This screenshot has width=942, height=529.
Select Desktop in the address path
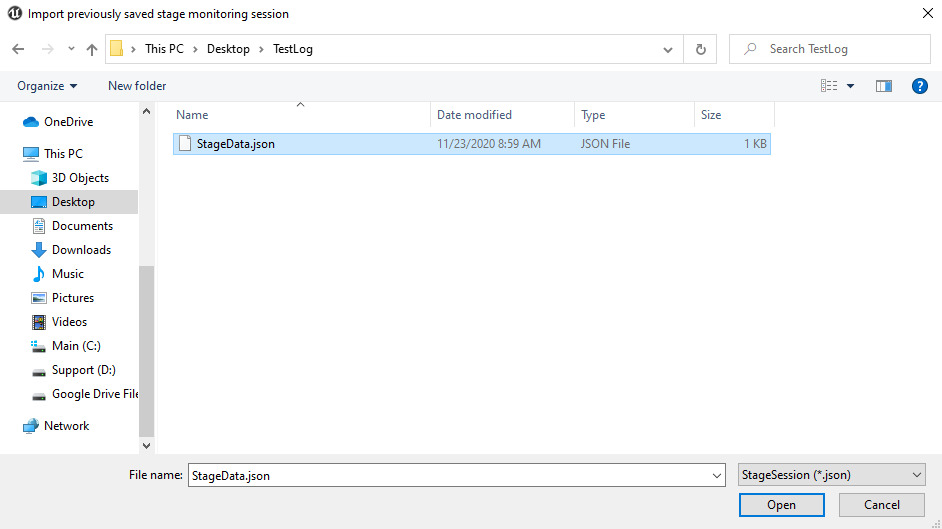228,49
